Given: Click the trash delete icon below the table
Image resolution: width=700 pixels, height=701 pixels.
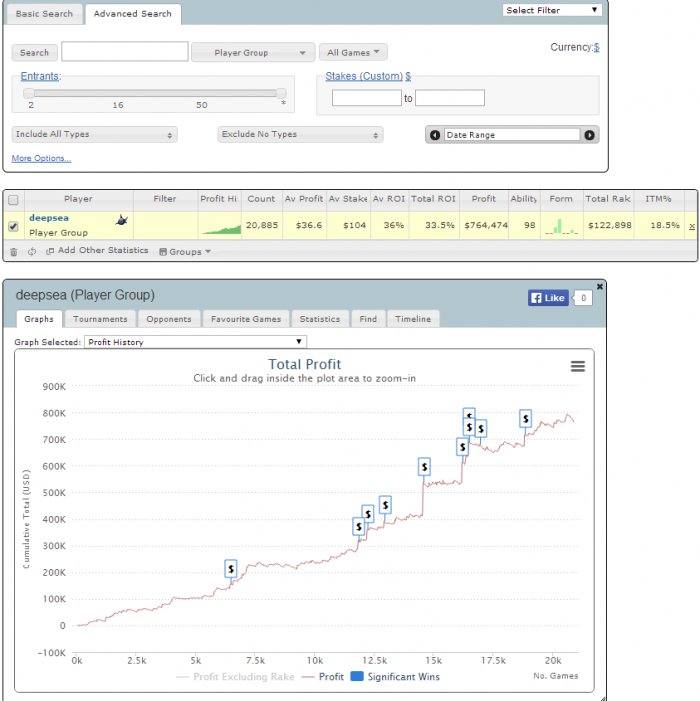Looking at the screenshot, I should [14, 252].
